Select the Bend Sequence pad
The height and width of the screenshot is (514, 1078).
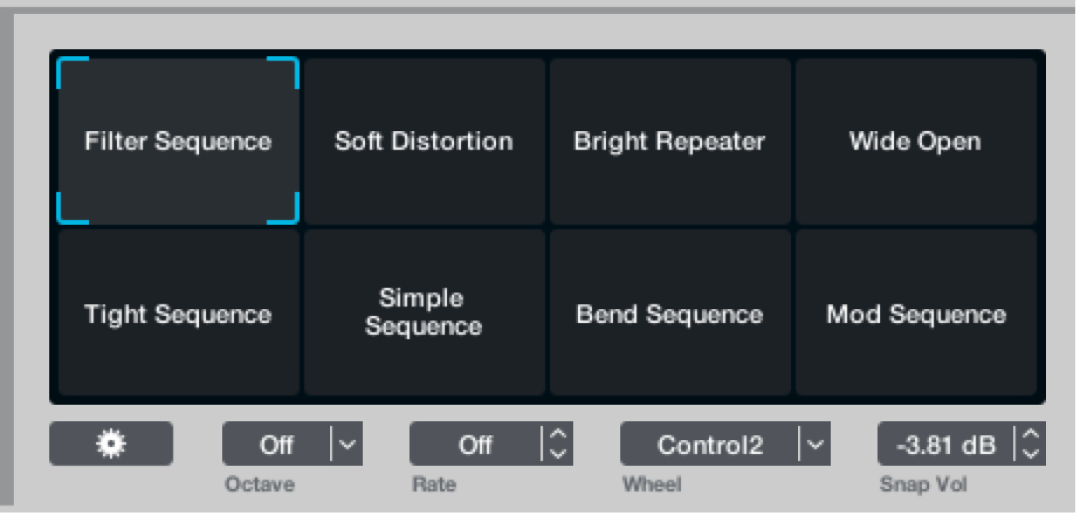pos(669,314)
